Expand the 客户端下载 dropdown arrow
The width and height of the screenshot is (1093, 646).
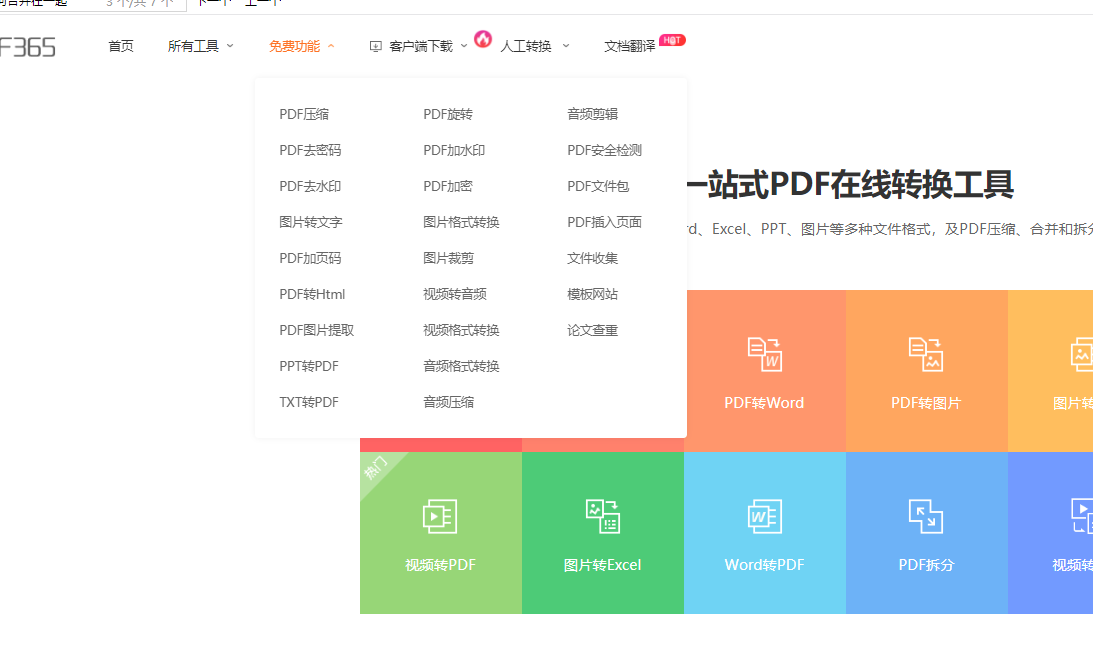point(464,46)
